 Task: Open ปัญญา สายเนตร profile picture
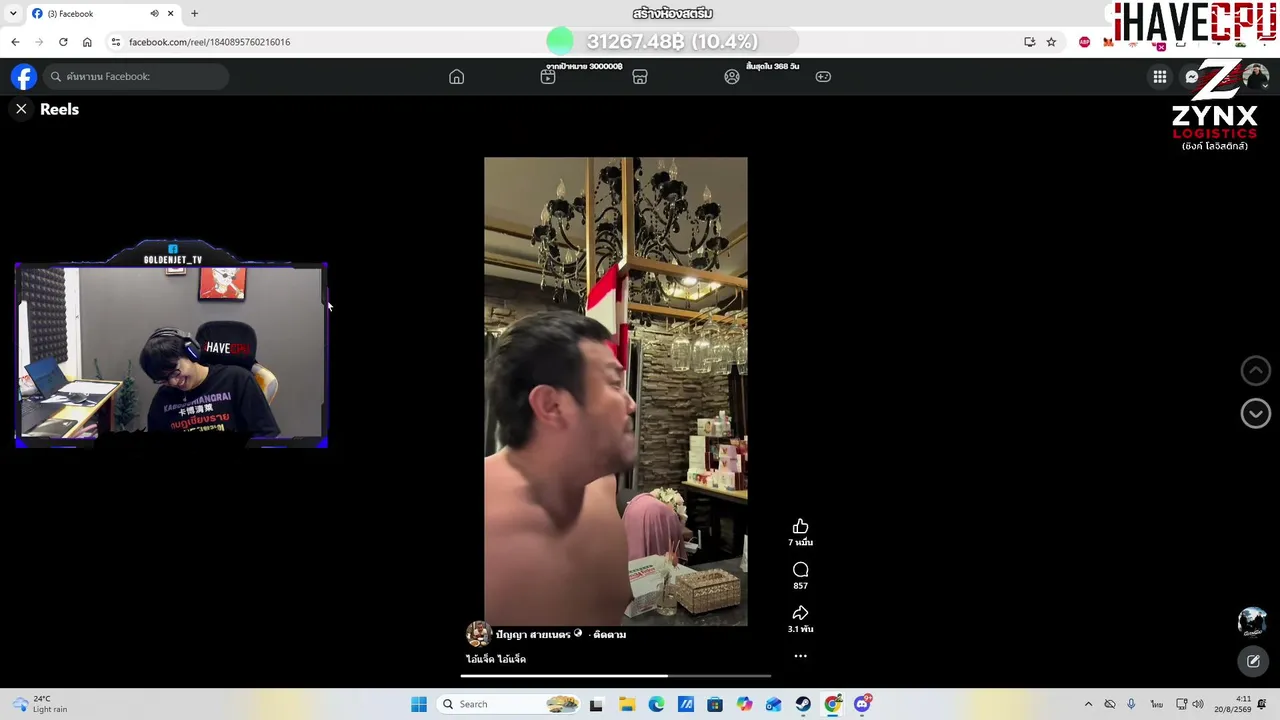coord(479,634)
